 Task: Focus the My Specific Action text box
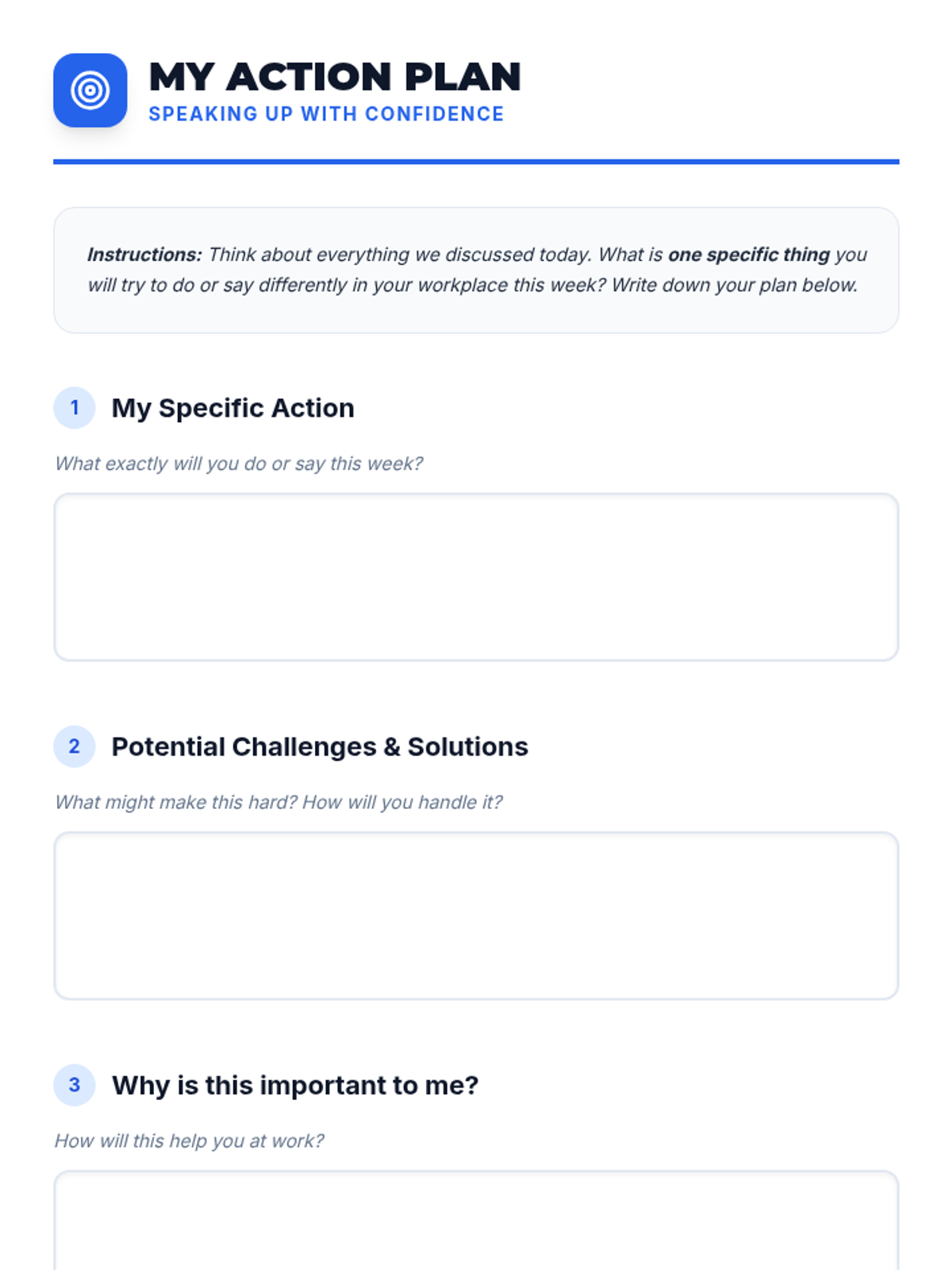tap(476, 577)
